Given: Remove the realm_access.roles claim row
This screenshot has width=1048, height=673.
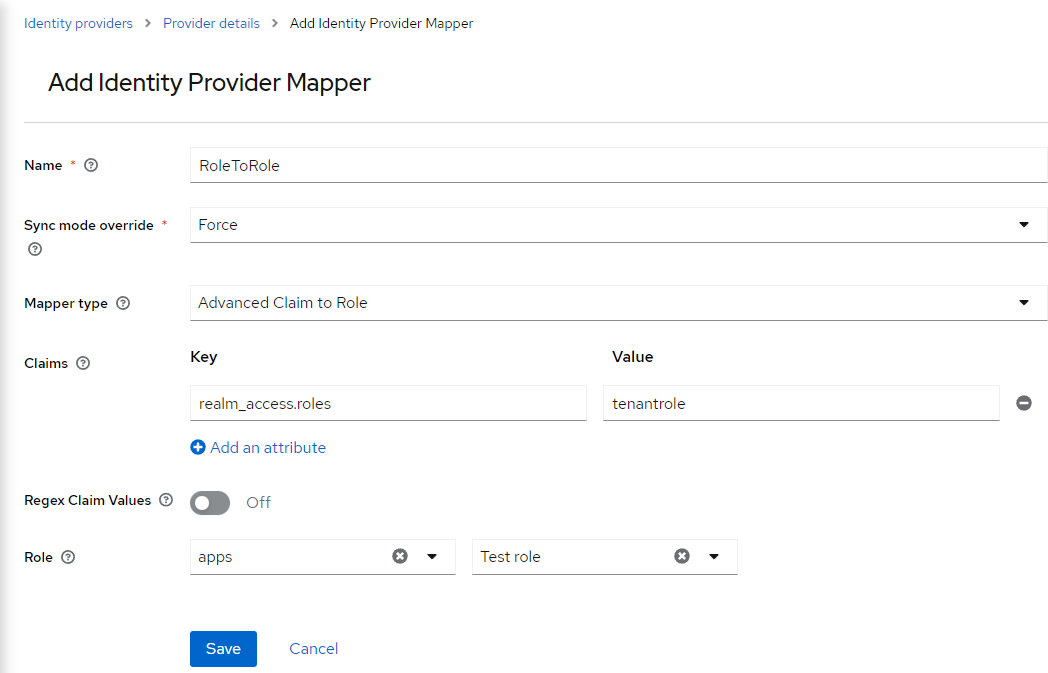Looking at the screenshot, I should (x=1023, y=402).
